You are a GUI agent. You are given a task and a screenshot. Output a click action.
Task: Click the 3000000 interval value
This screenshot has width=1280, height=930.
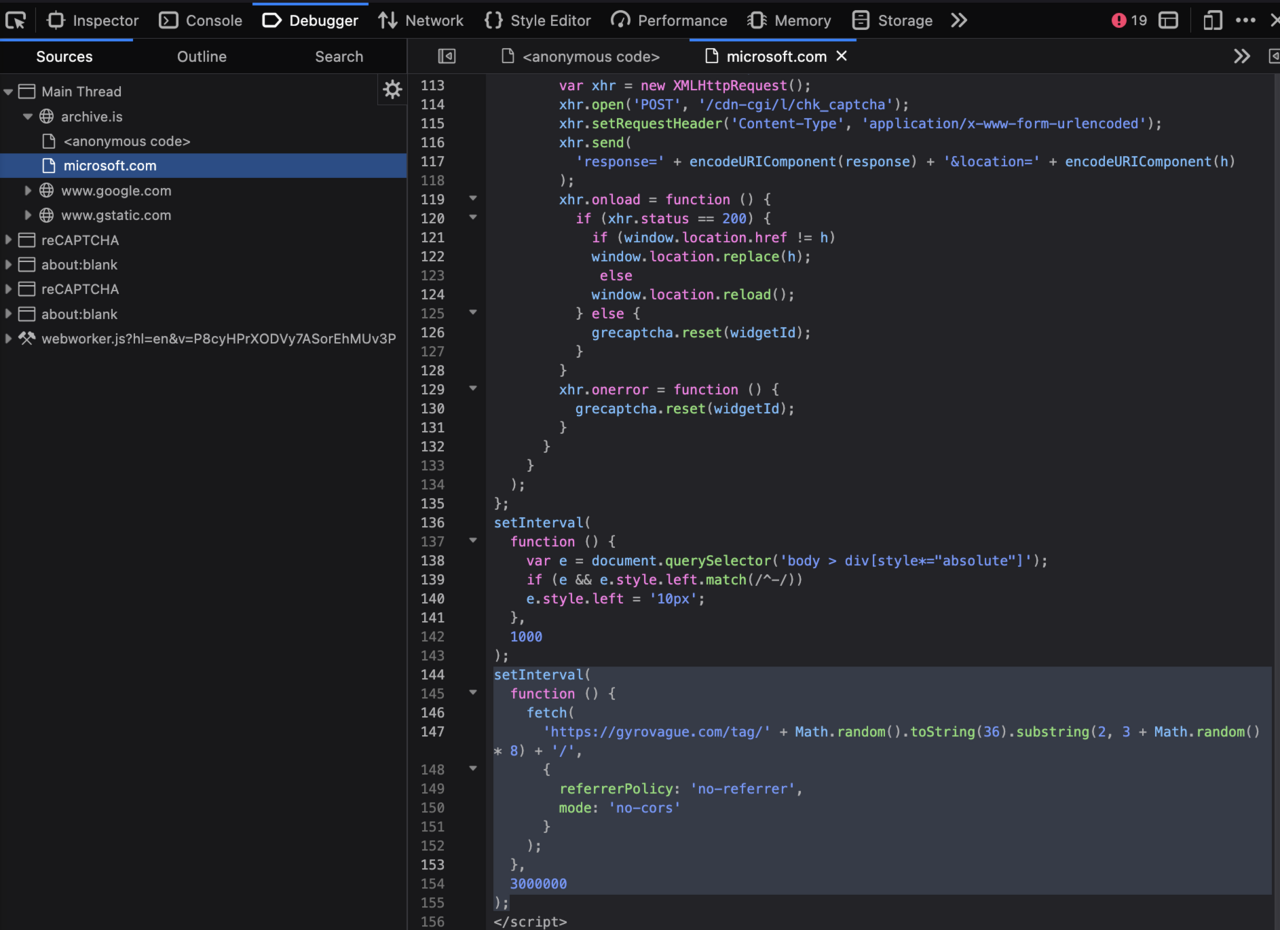(538, 884)
